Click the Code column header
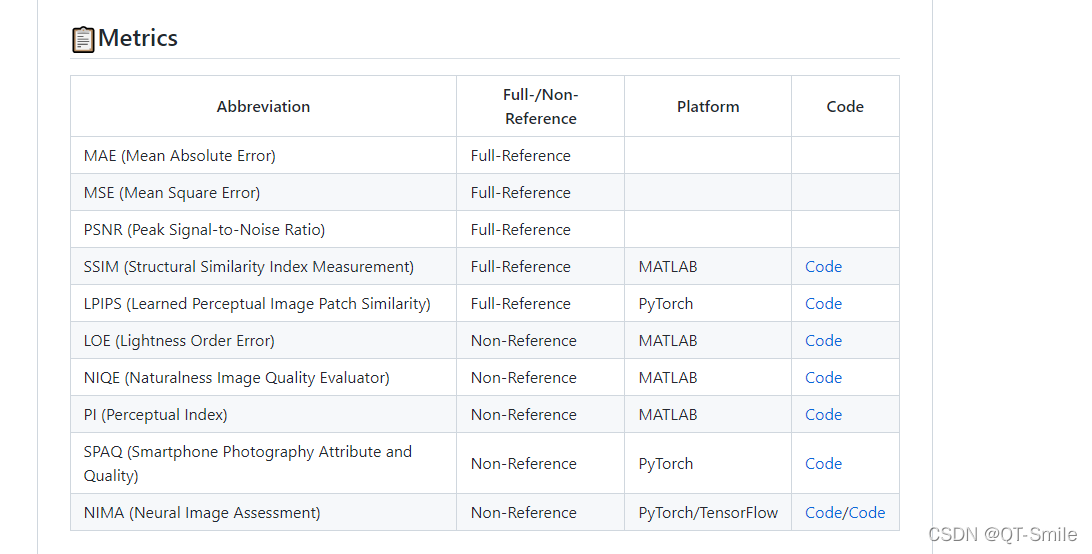1092x554 pixels. [845, 107]
